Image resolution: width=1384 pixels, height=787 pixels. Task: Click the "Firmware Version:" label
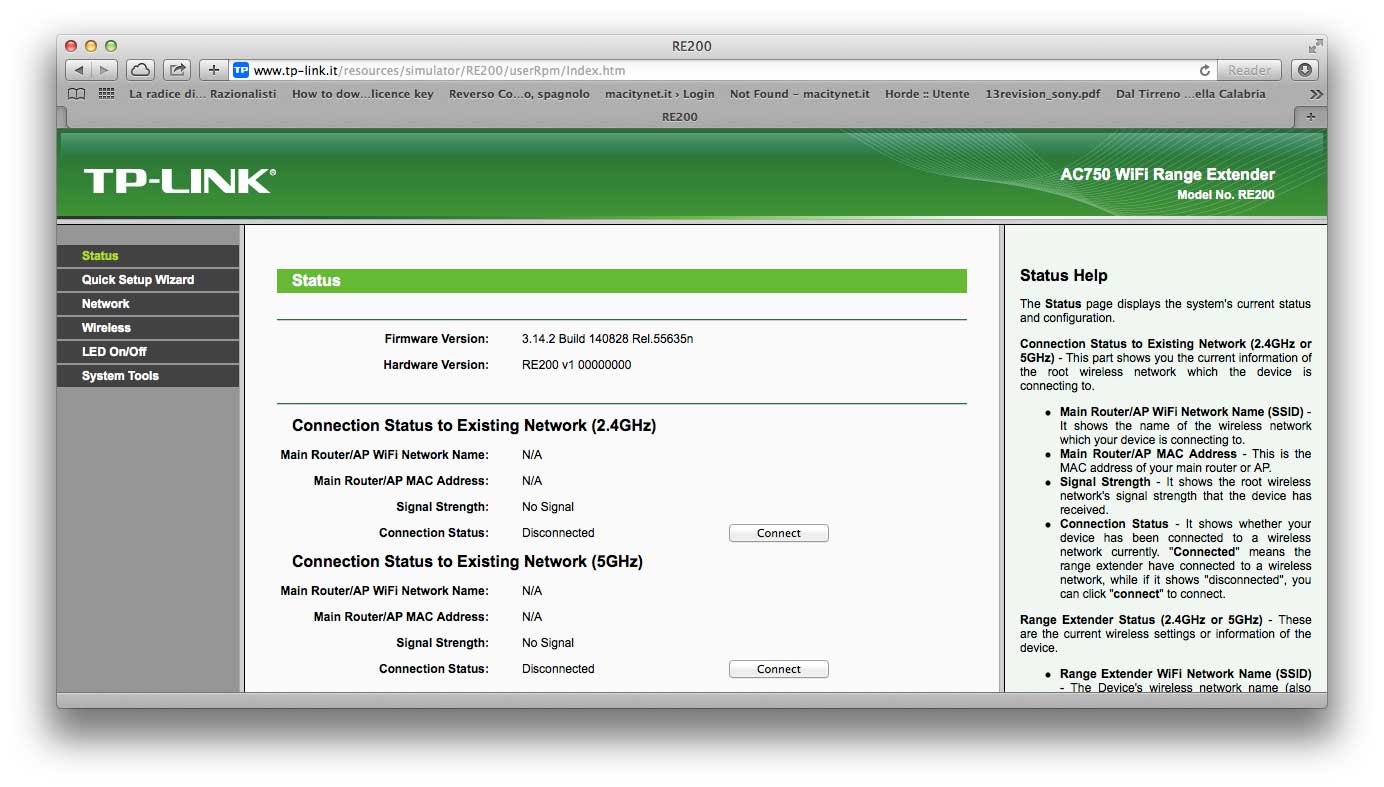[436, 339]
